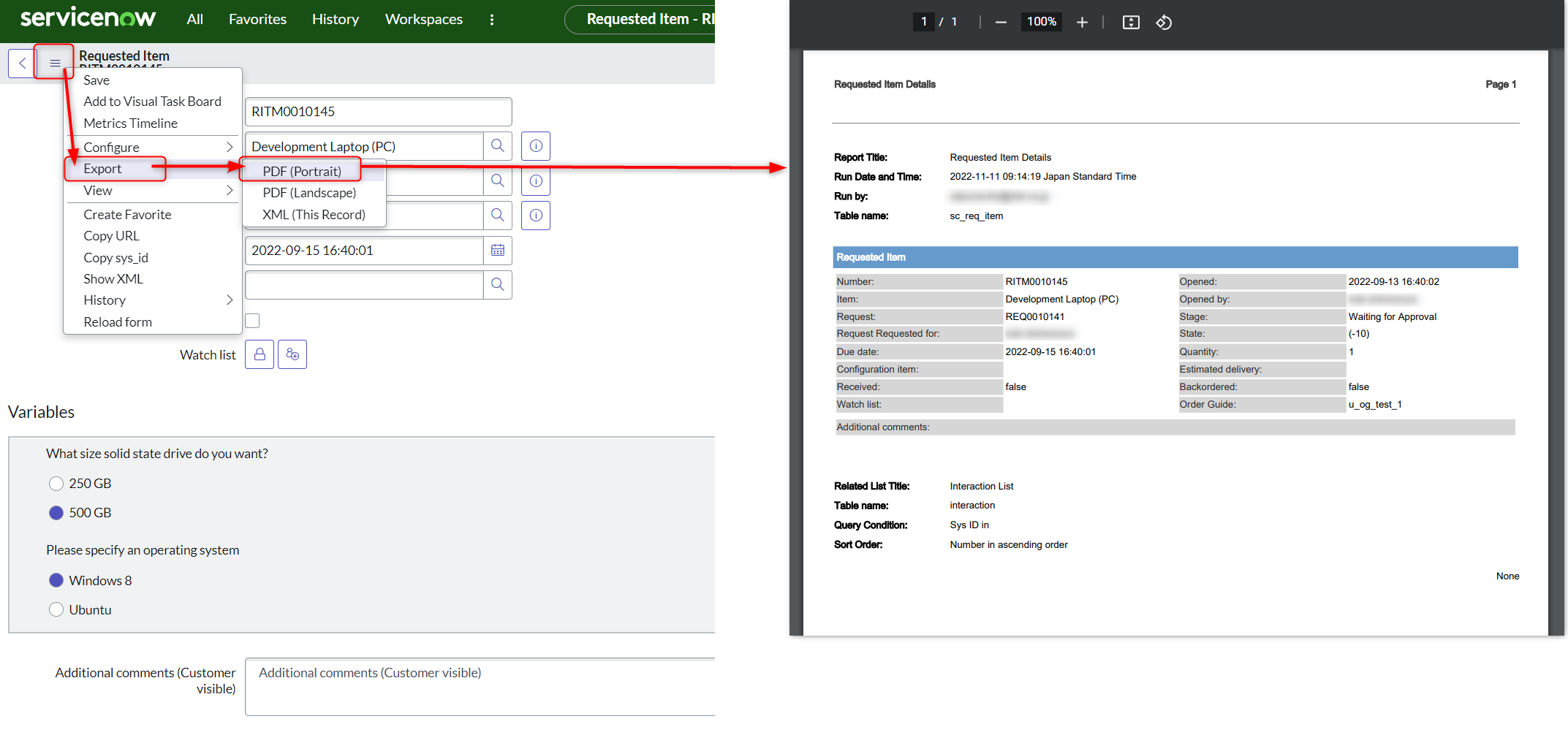Open the form additional actions hamburger icon
1568x735 pixels.
coord(54,63)
